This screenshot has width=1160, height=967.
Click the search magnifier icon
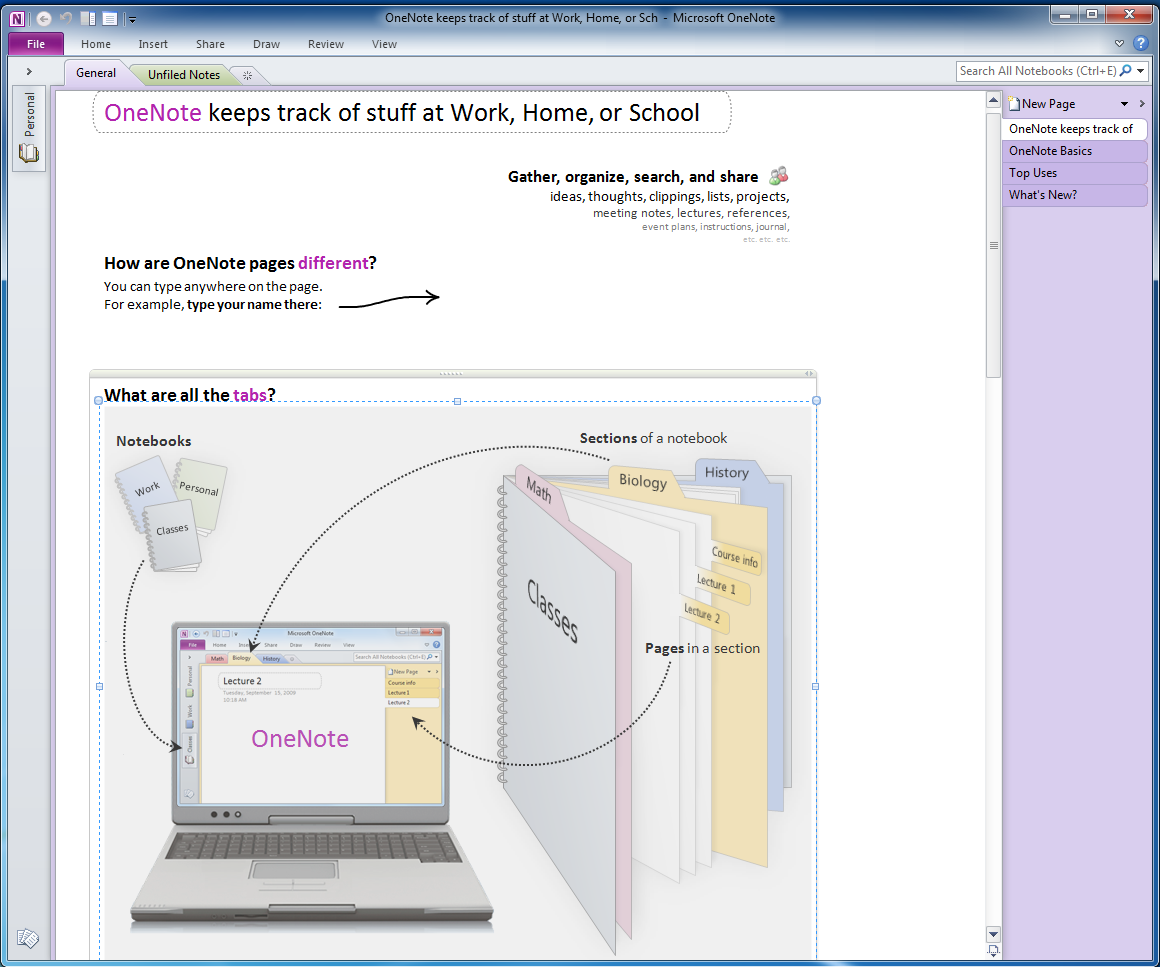(x=1126, y=71)
